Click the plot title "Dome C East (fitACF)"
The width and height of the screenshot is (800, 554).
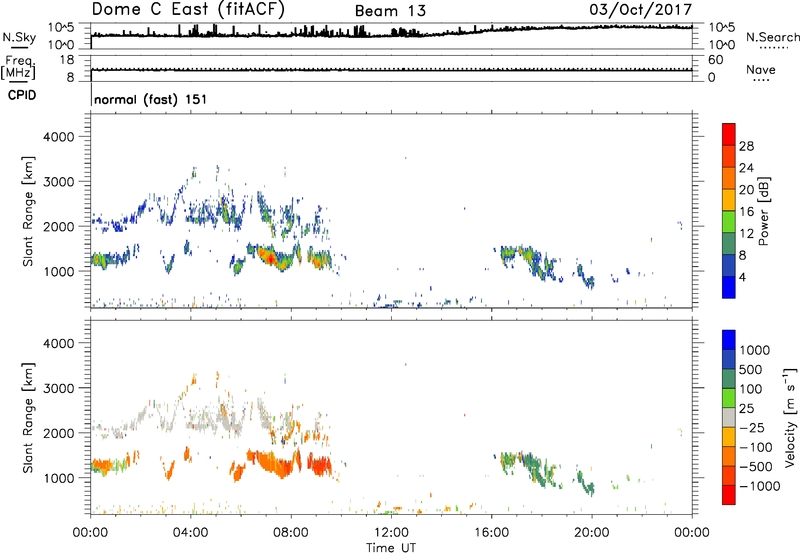(x=188, y=9)
